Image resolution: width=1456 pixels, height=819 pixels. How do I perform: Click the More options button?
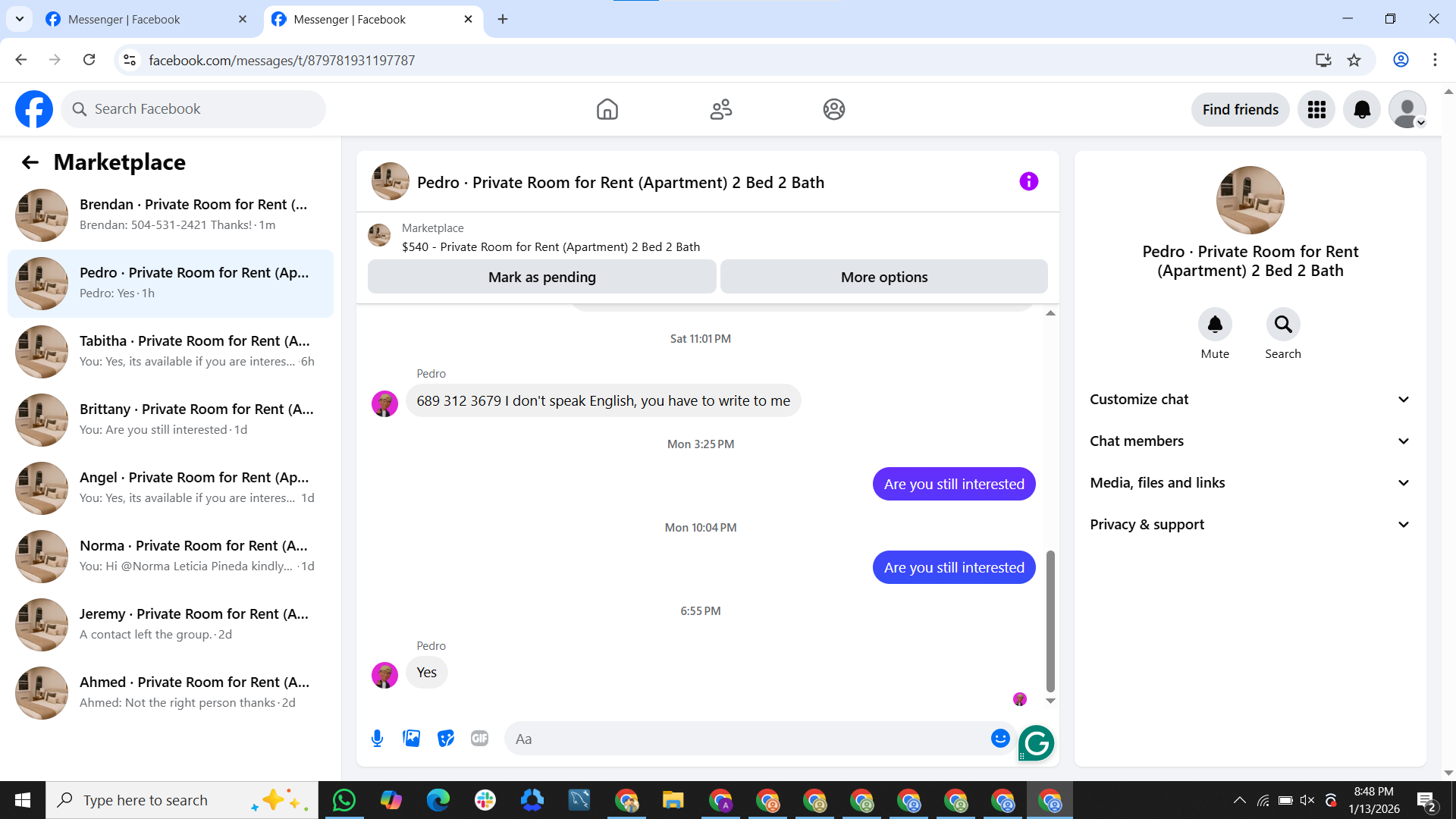[x=883, y=277]
